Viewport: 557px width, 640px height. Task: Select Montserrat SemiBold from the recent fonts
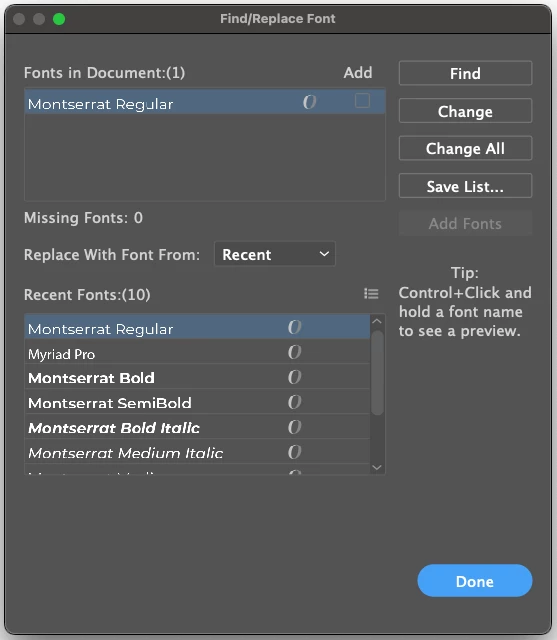pyautogui.click(x=197, y=402)
